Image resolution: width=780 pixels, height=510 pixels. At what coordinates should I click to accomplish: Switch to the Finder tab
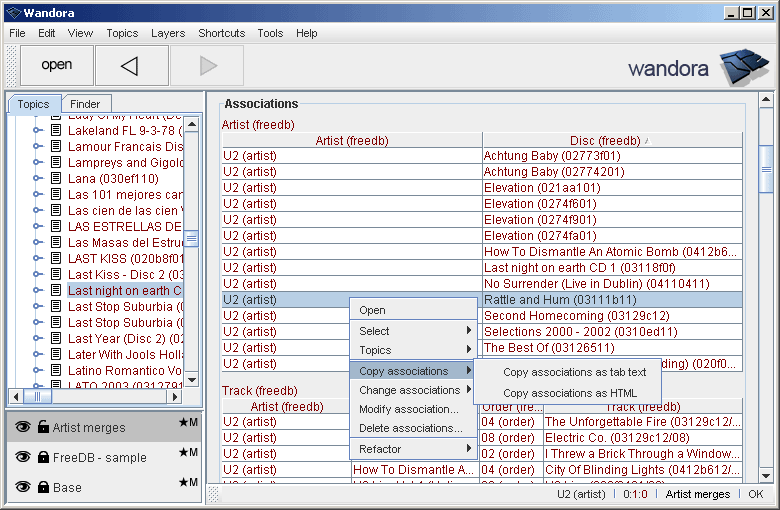coord(85,104)
